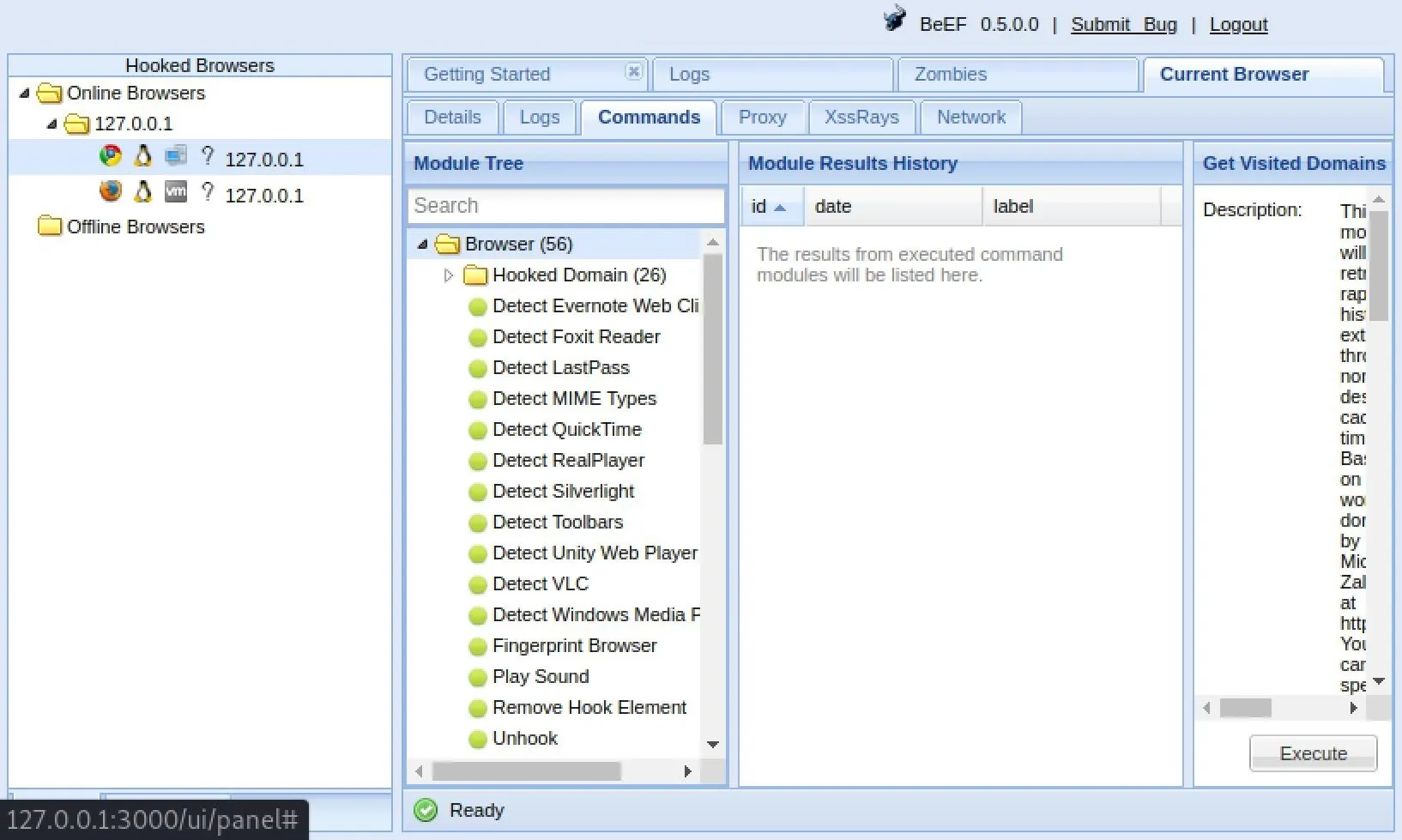Click the Online Browsers folder icon
Screen dimensions: 1402x840
tap(50, 93)
